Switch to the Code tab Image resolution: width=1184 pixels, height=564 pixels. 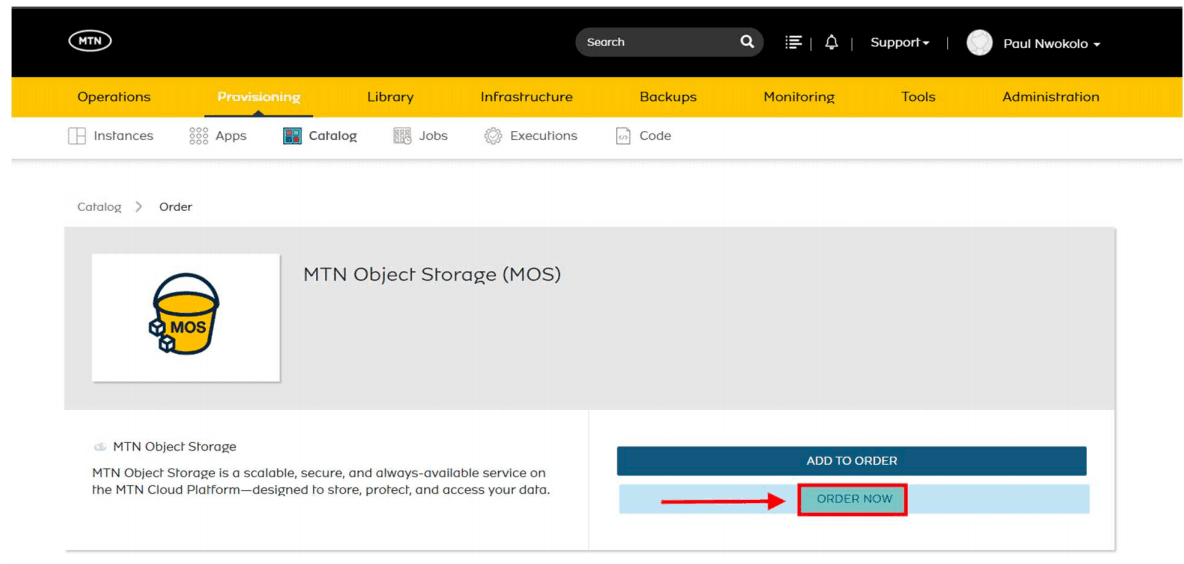pyautogui.click(x=643, y=136)
